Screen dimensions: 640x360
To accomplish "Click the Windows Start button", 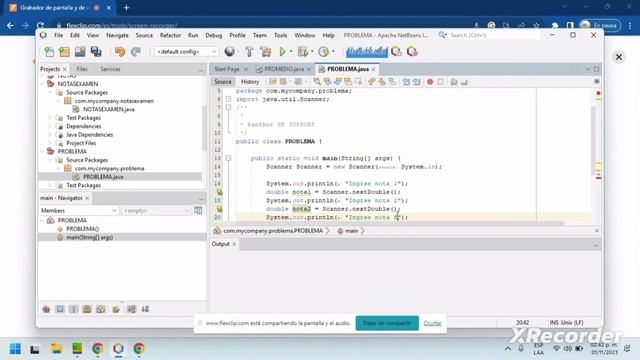I will tap(16, 349).
